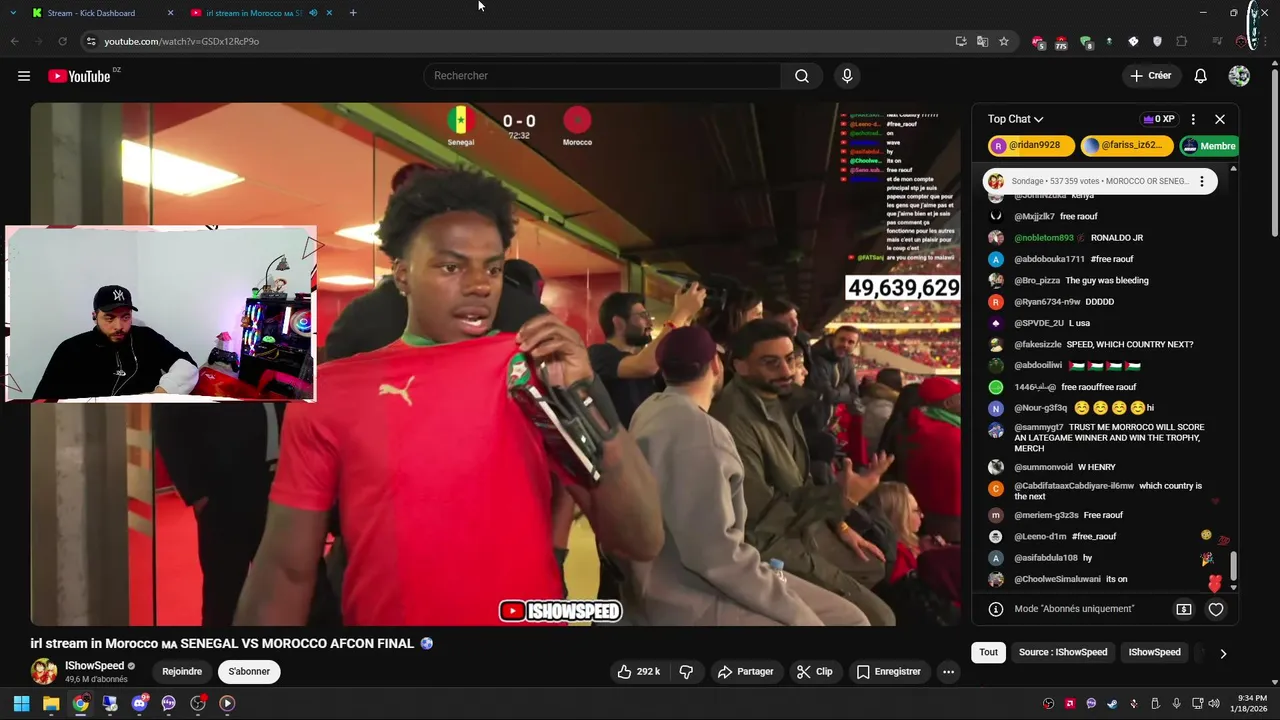The height and width of the screenshot is (720, 1280).
Task: Click the Membre chip in chat
Action: 1209,146
